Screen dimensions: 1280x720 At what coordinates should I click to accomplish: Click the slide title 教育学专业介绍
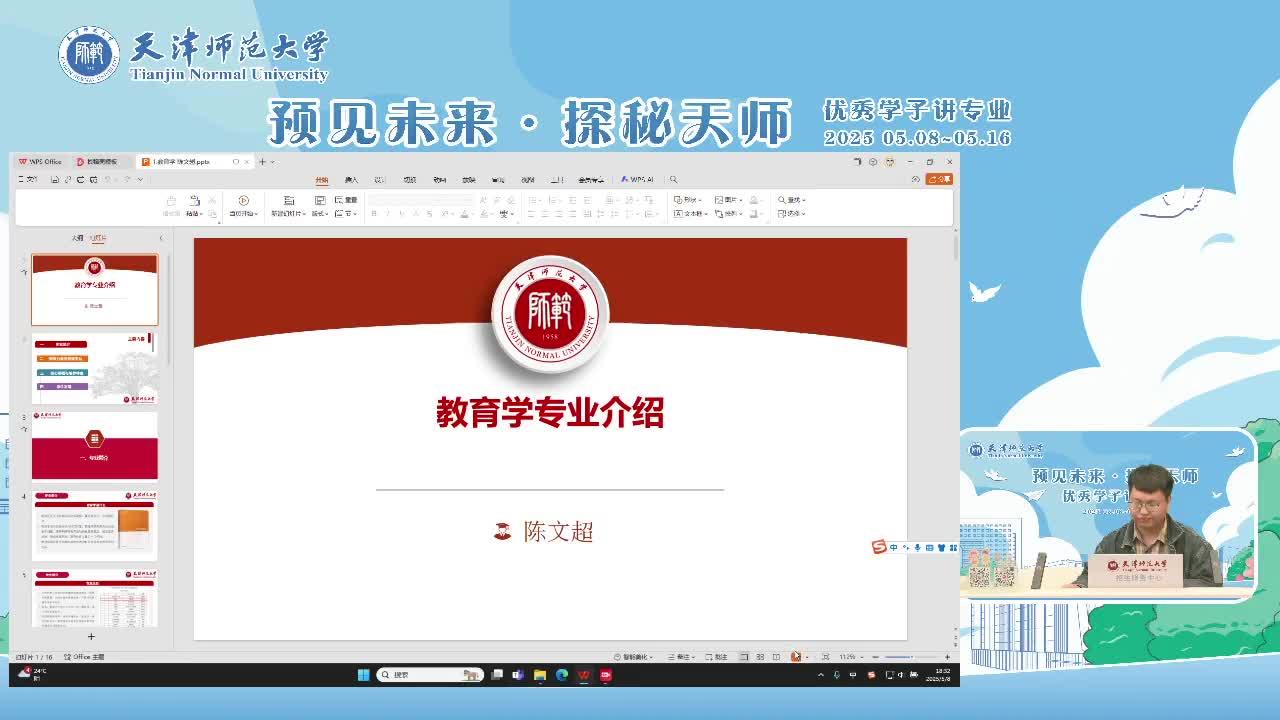(x=550, y=412)
